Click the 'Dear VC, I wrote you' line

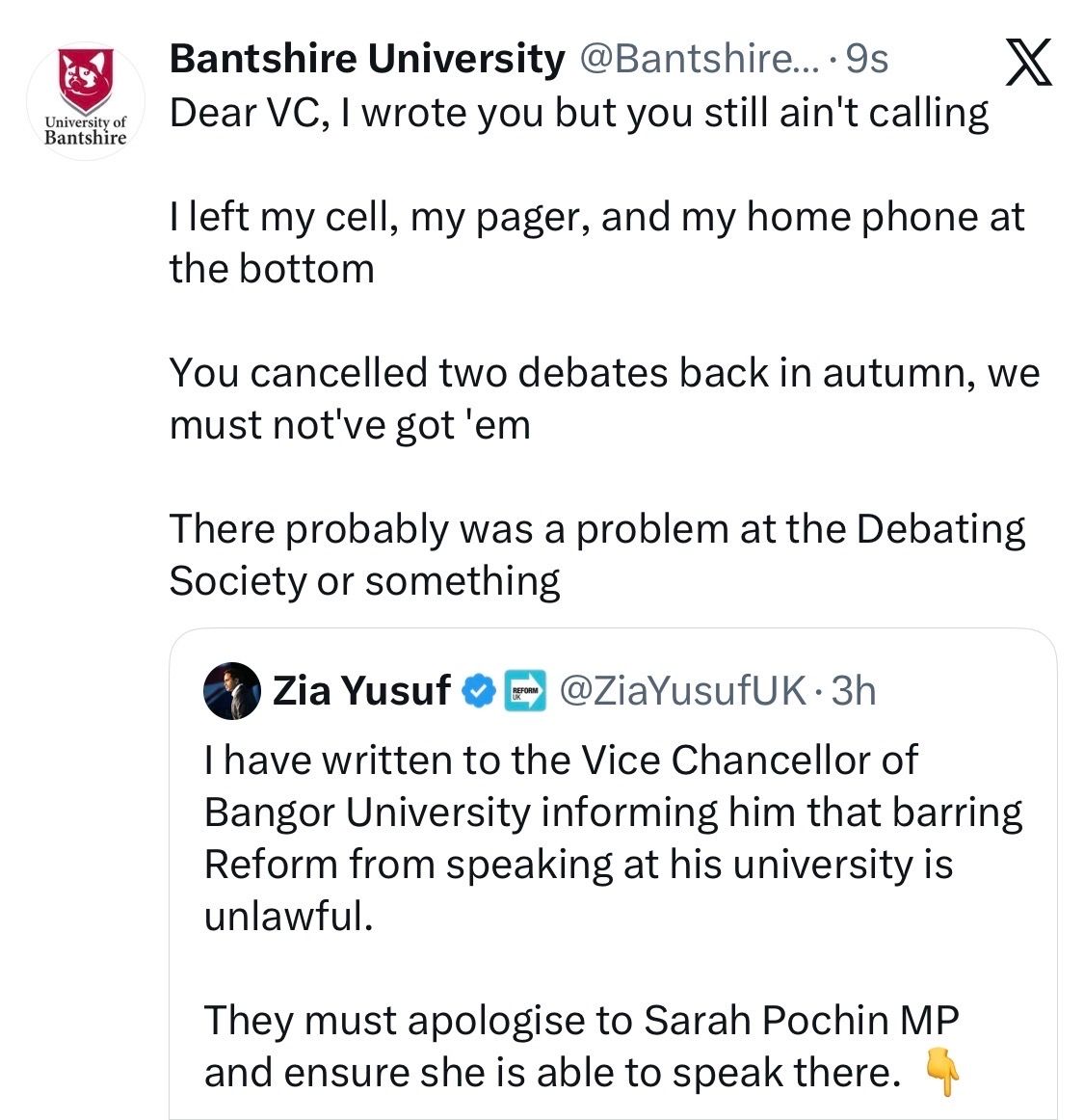(578, 113)
